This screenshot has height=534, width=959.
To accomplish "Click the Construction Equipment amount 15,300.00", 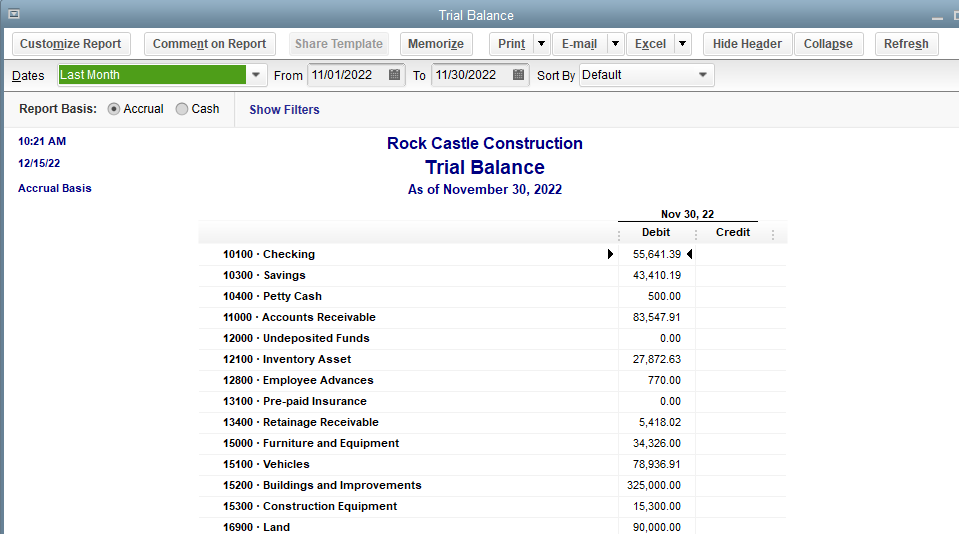I will tap(657, 506).
